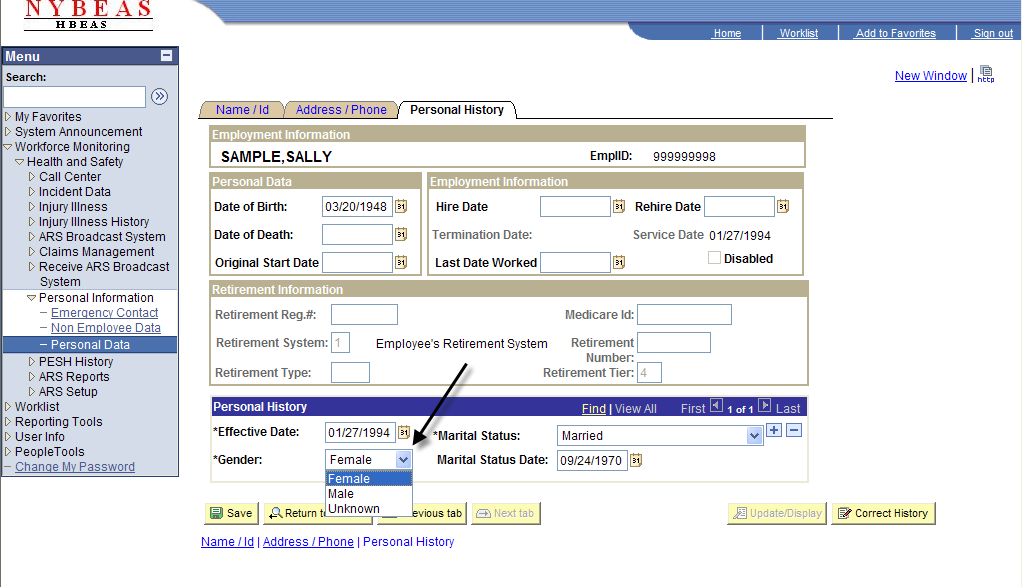
Task: Expand Incident Data folder
Action: [31, 192]
